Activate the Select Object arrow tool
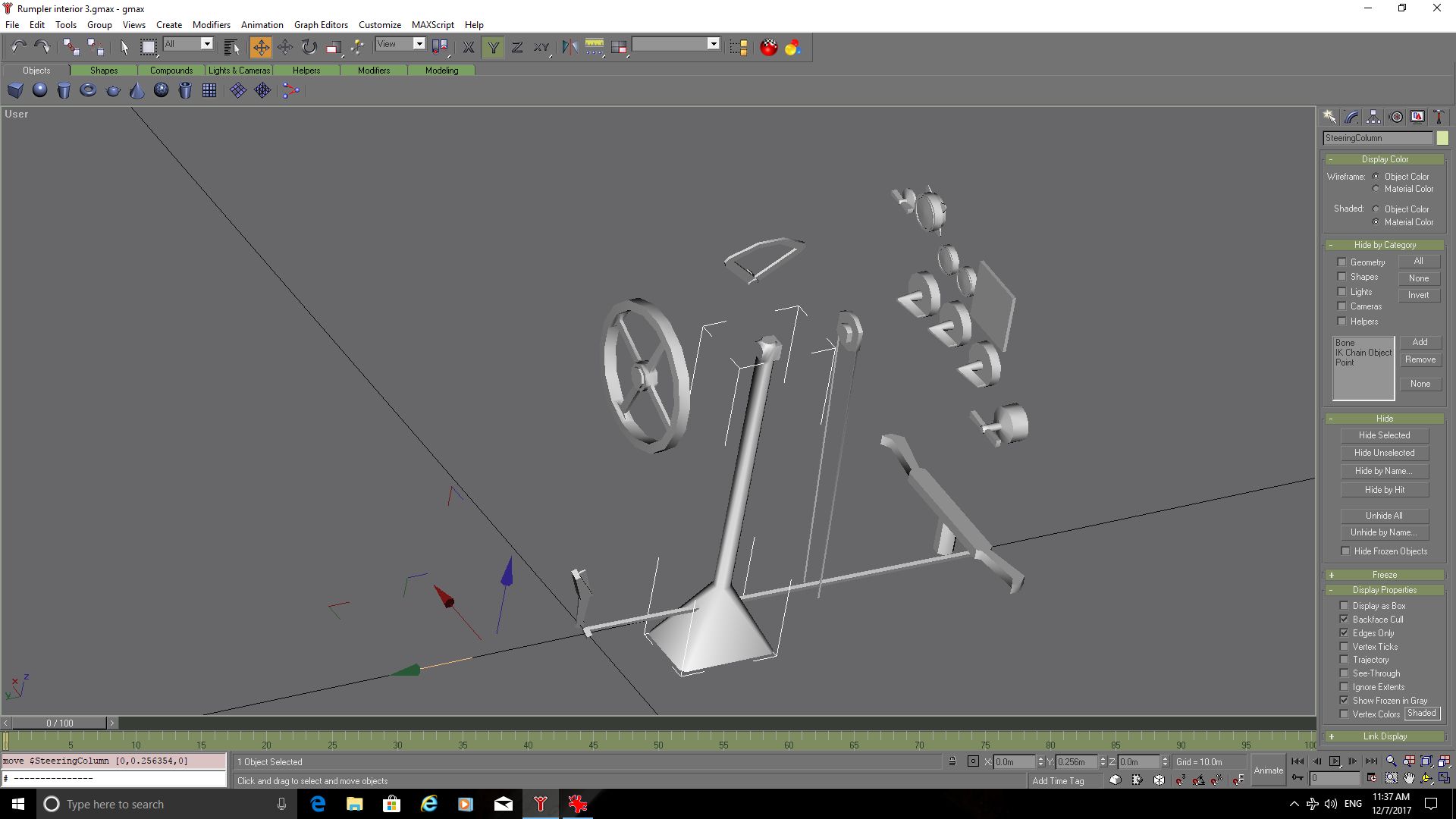Screen dimensions: 1456x819 point(124,47)
